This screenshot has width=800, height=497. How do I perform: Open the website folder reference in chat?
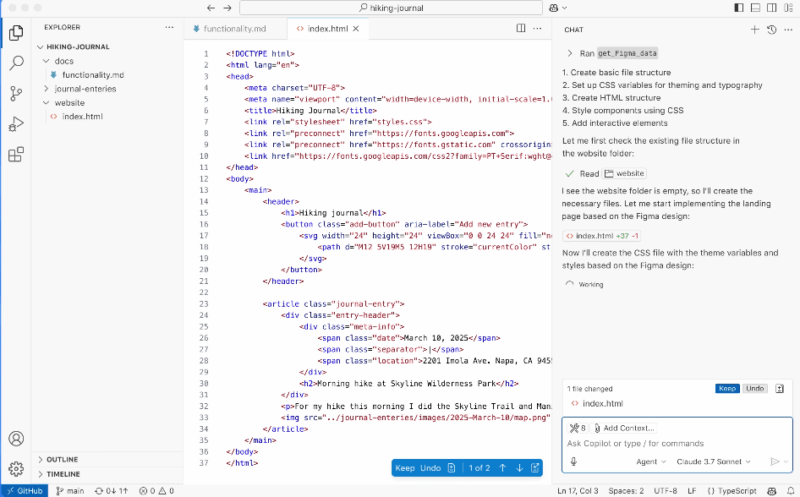tap(624, 173)
